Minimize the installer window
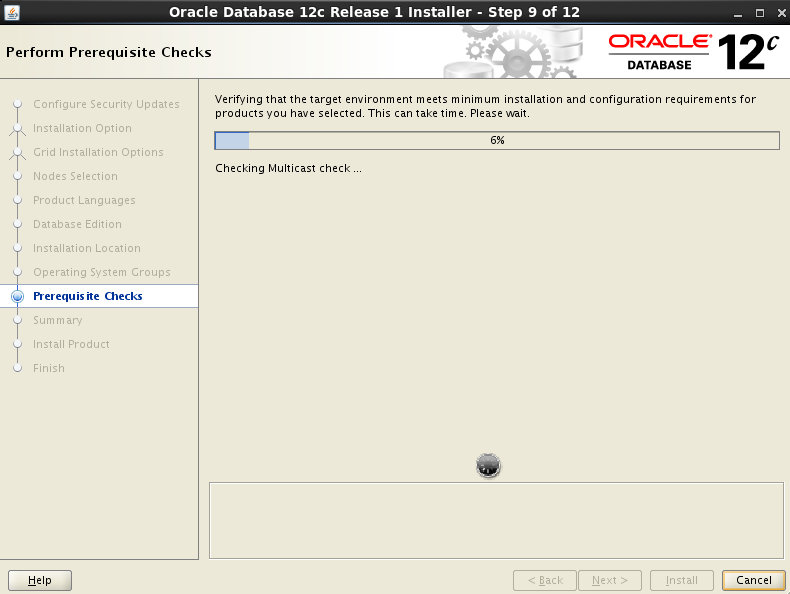Viewport: 790px width, 594px height. click(738, 14)
